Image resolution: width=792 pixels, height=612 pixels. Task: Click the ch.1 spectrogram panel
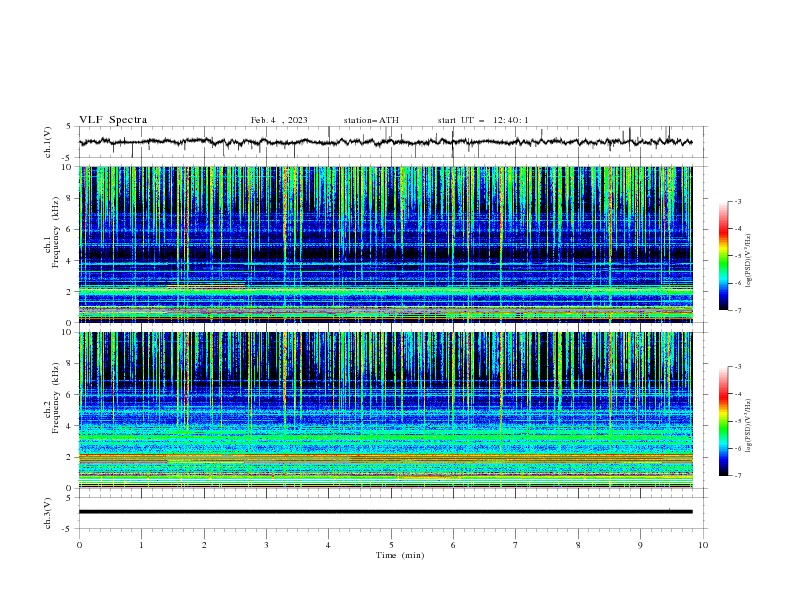[x=385, y=244]
